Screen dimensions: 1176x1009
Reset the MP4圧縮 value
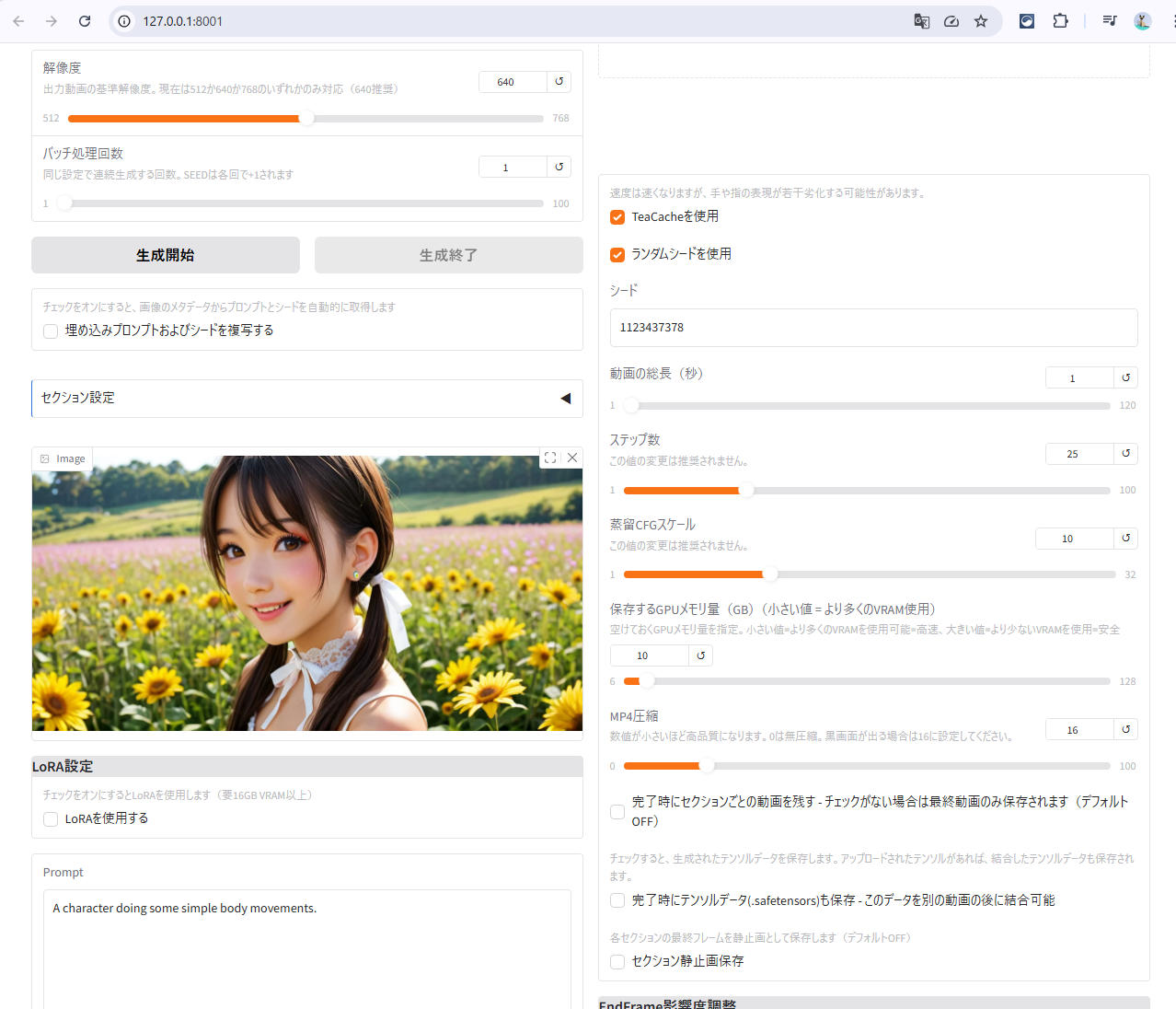(1125, 730)
